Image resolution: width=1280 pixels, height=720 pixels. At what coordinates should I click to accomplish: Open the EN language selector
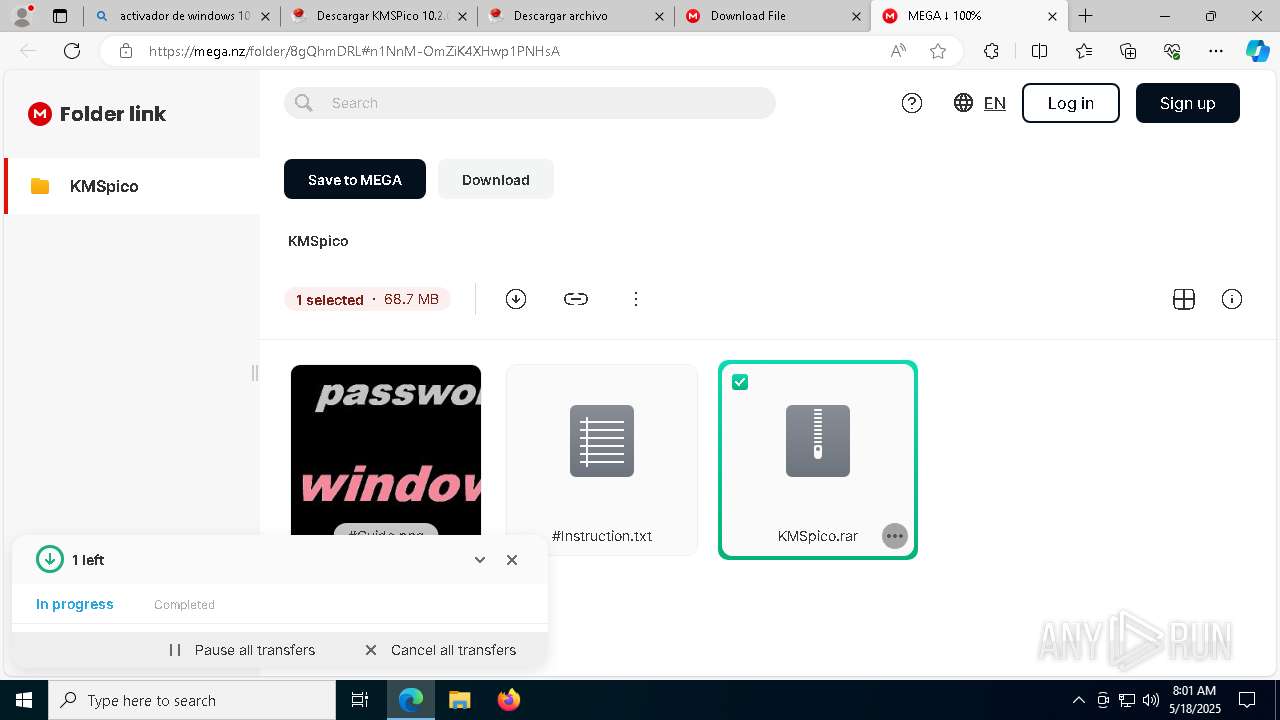pyautogui.click(x=995, y=103)
